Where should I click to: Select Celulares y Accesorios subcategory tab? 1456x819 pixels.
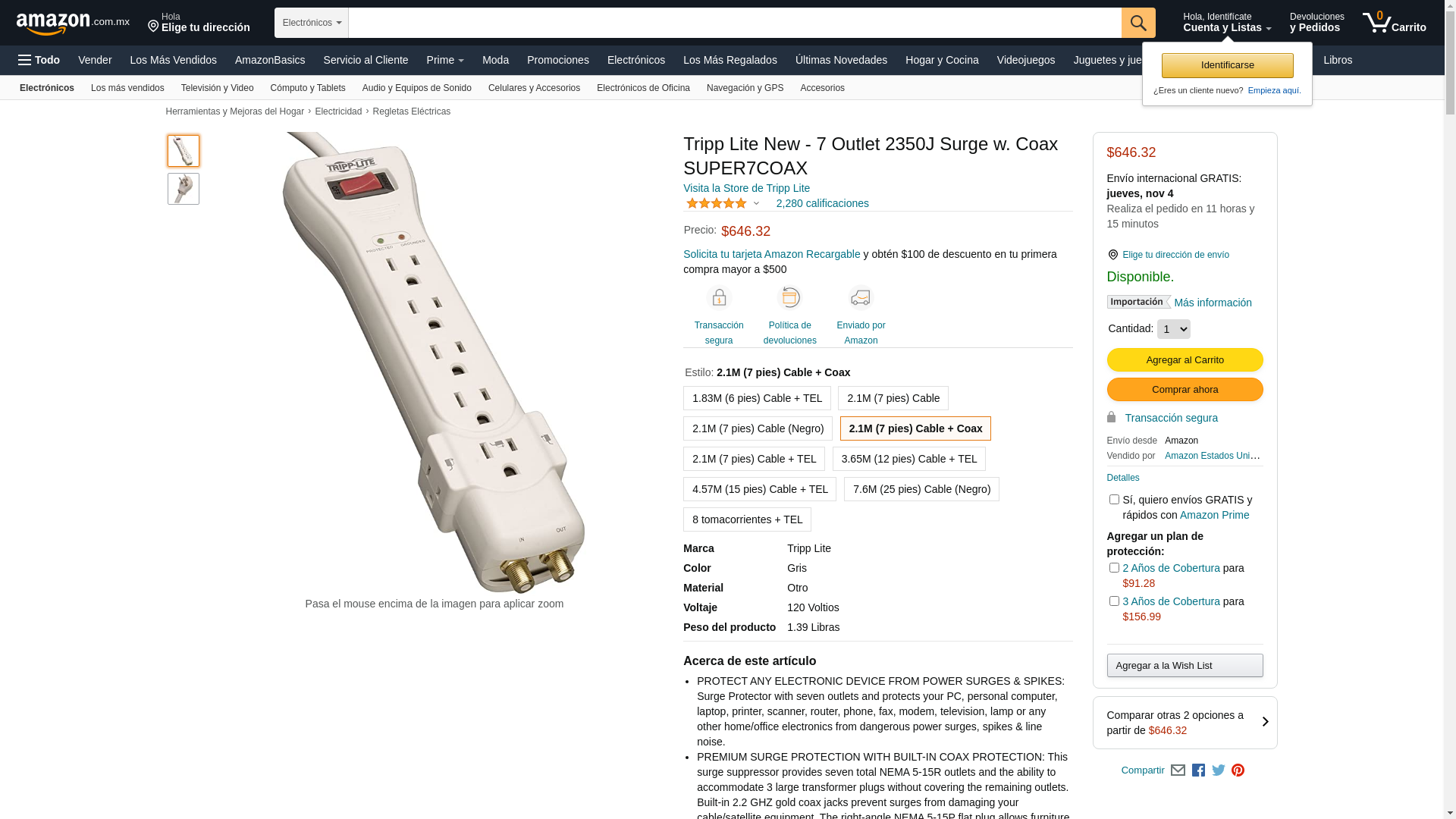pyautogui.click(x=534, y=88)
